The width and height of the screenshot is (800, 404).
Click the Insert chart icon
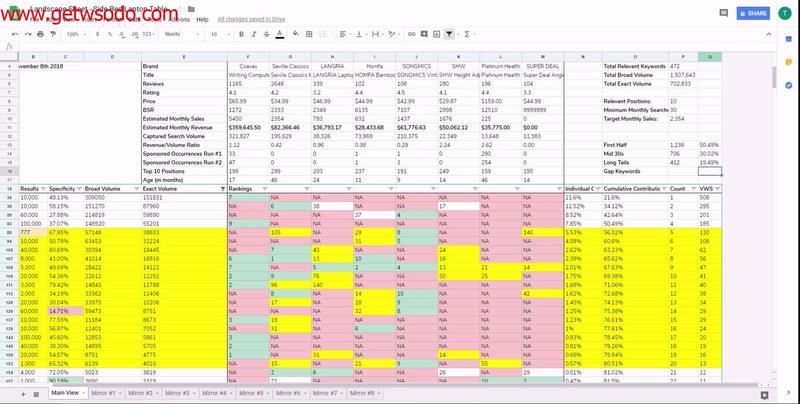pyautogui.click(x=436, y=34)
